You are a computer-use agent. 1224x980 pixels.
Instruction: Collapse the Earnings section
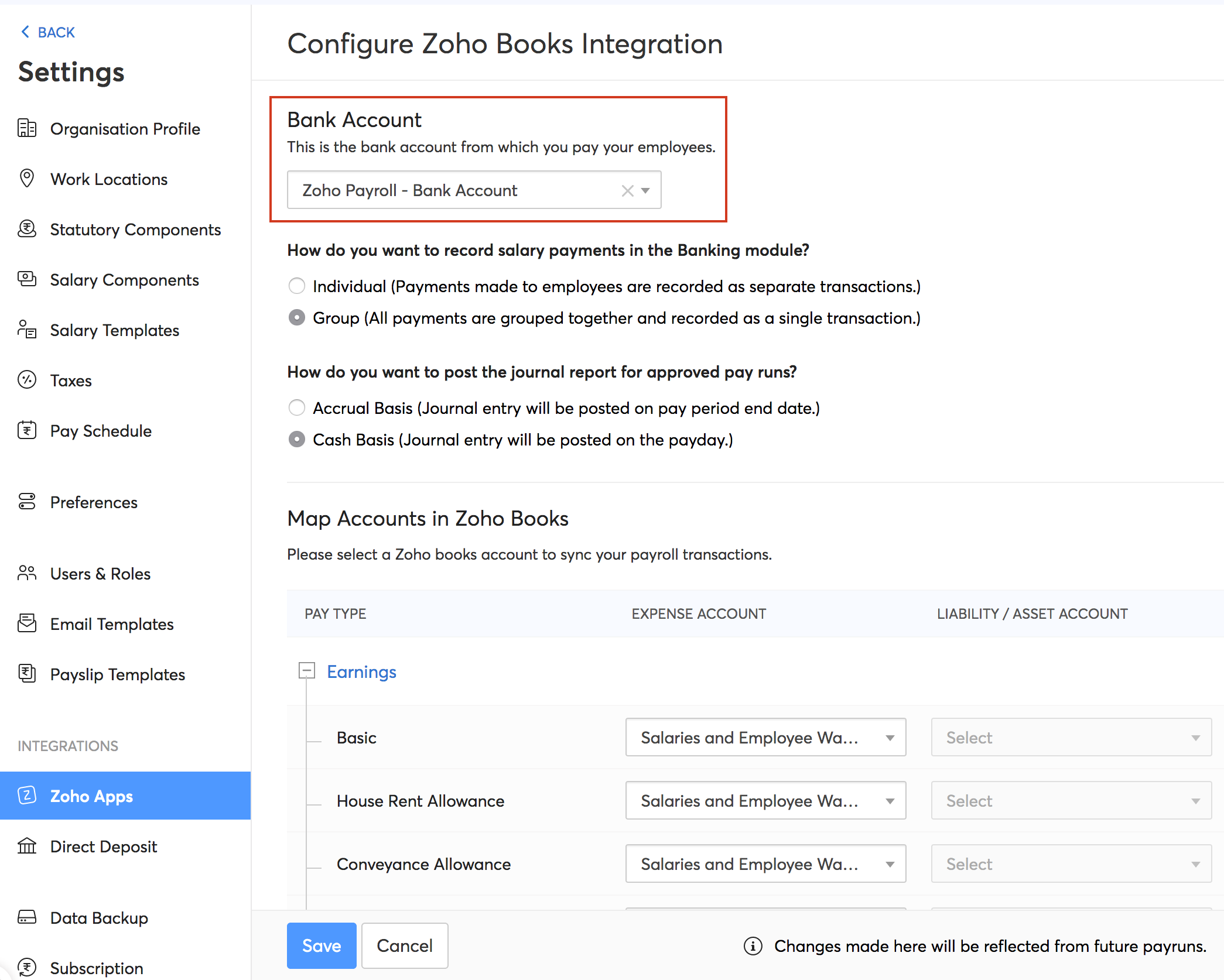click(307, 671)
